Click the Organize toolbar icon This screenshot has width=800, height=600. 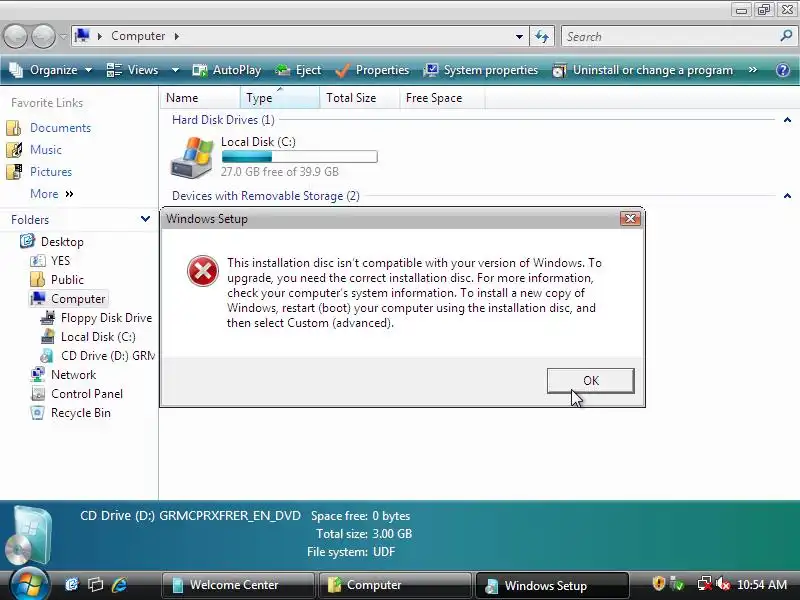click(x=16, y=70)
